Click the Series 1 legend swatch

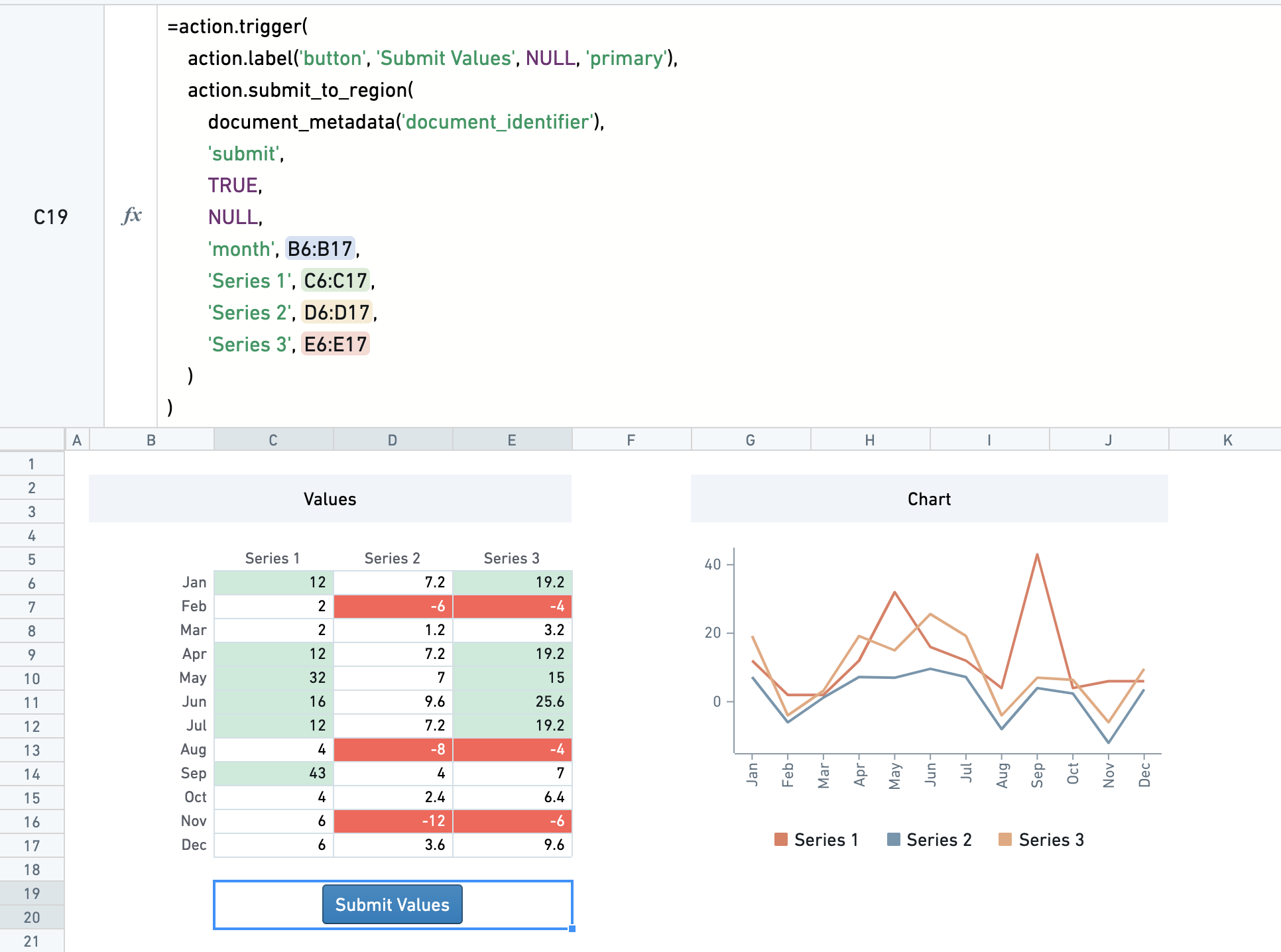[x=780, y=839]
